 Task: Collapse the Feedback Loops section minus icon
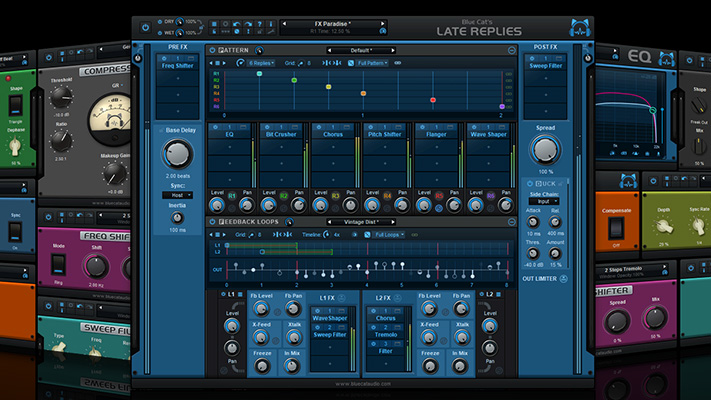point(511,221)
